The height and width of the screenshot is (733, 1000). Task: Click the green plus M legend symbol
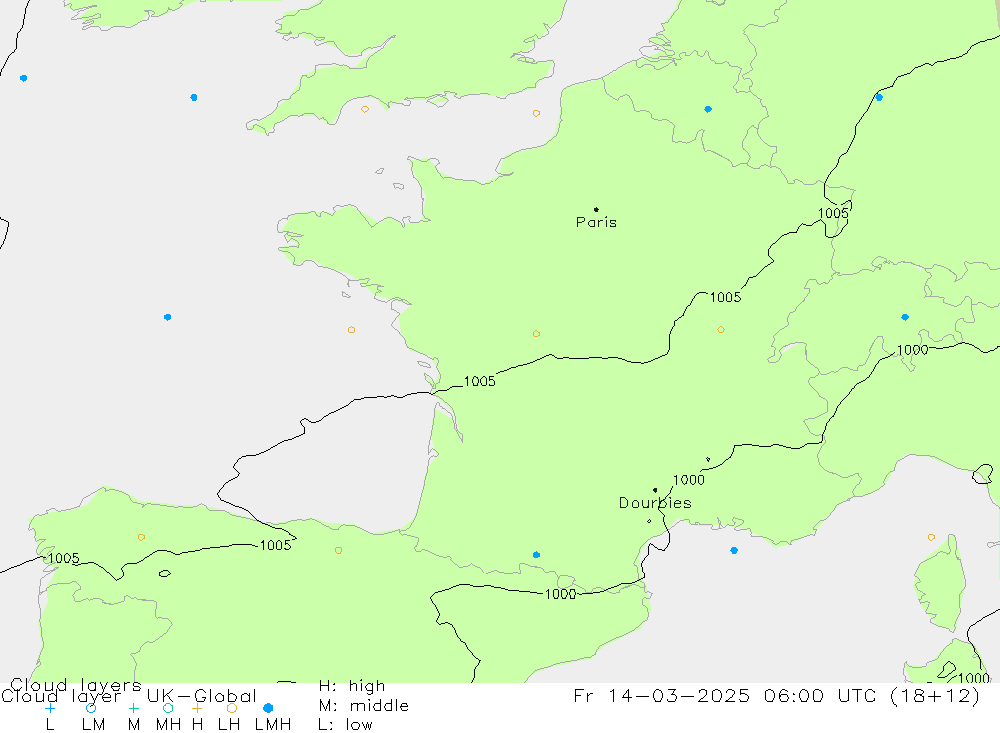click(133, 708)
